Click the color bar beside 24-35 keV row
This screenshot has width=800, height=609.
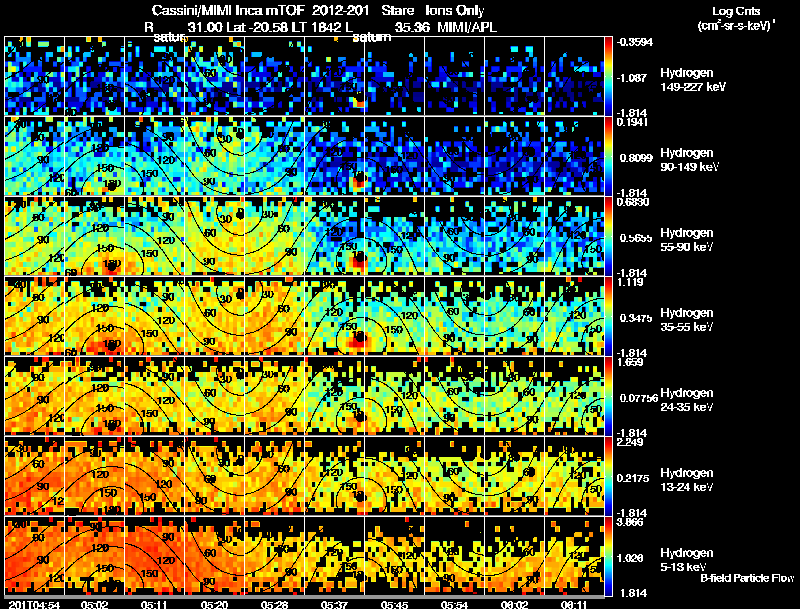tap(608, 396)
